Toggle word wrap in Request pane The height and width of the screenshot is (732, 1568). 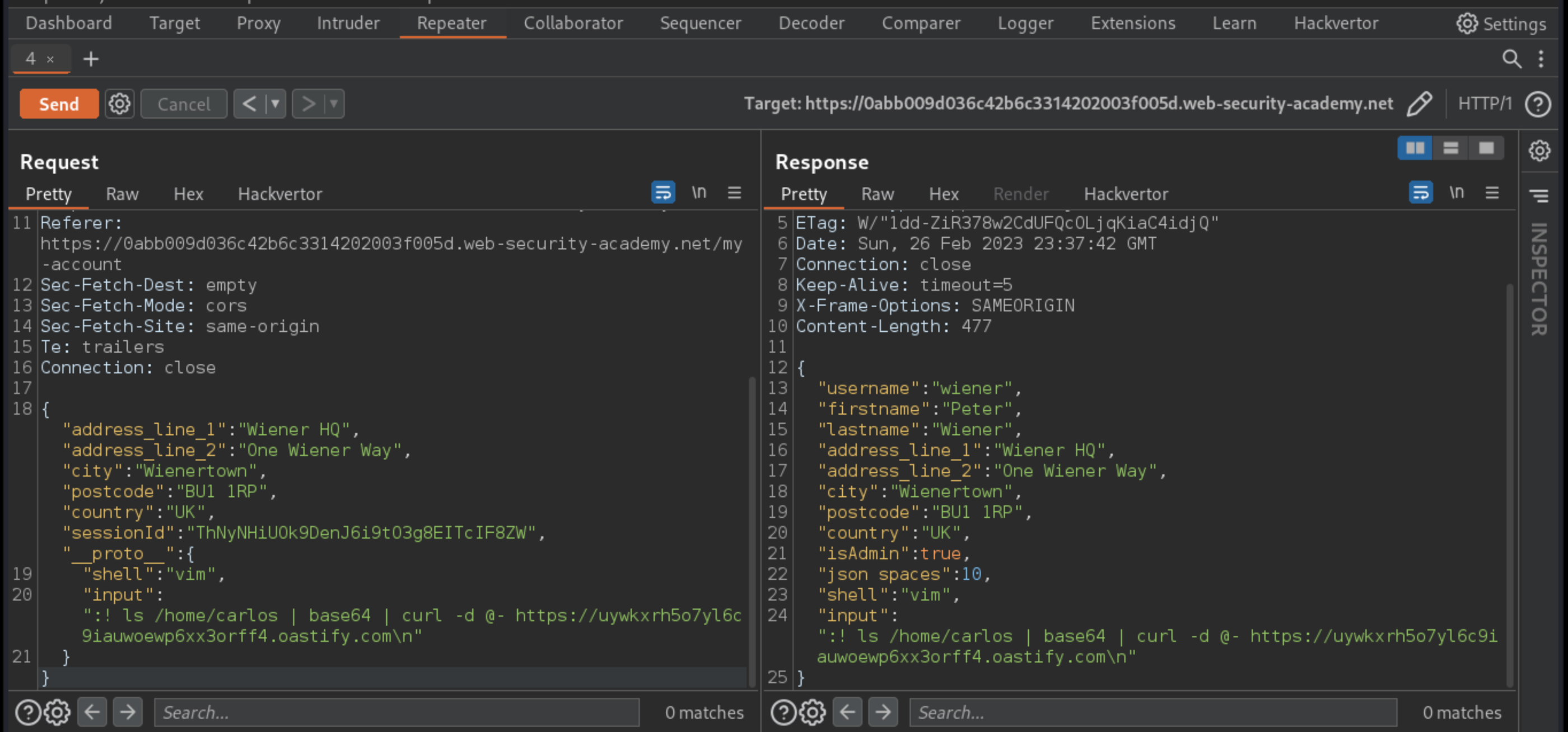click(x=663, y=193)
